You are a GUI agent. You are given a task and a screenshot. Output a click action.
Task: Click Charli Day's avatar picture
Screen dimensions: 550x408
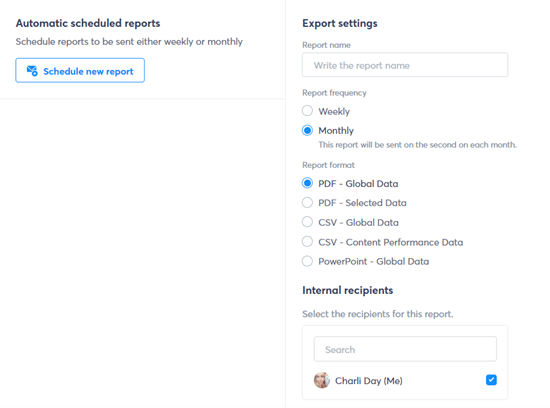pos(322,380)
